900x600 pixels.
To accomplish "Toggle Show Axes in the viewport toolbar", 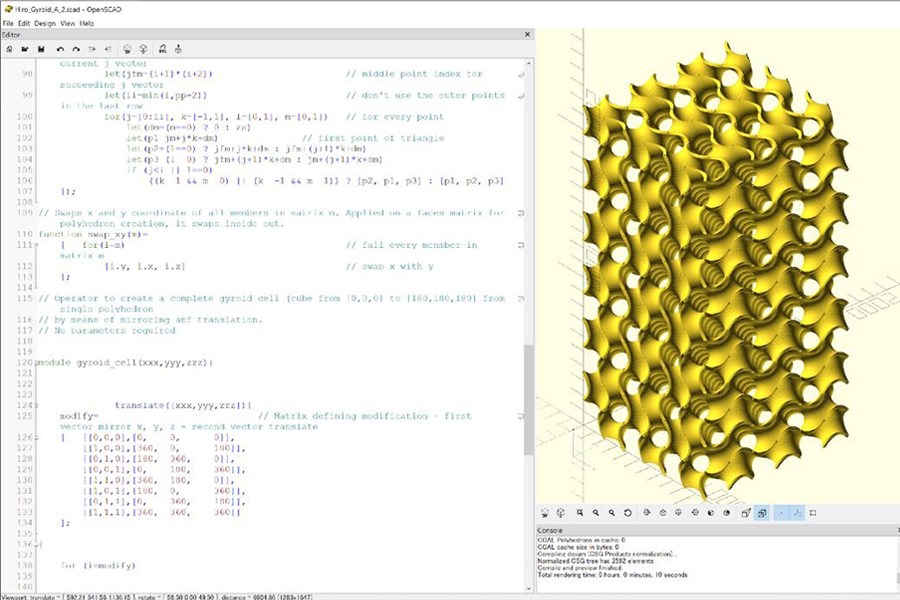I will [x=781, y=513].
